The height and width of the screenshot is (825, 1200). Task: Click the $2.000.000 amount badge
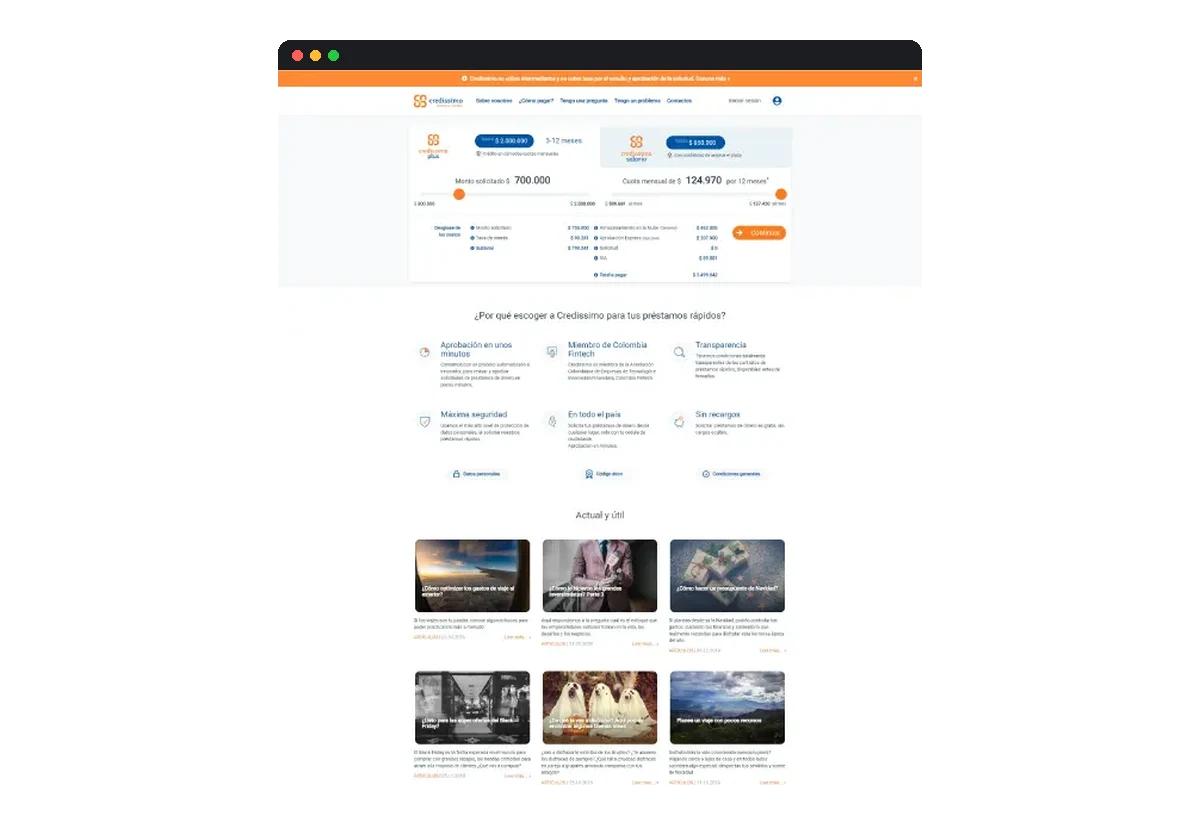504,141
